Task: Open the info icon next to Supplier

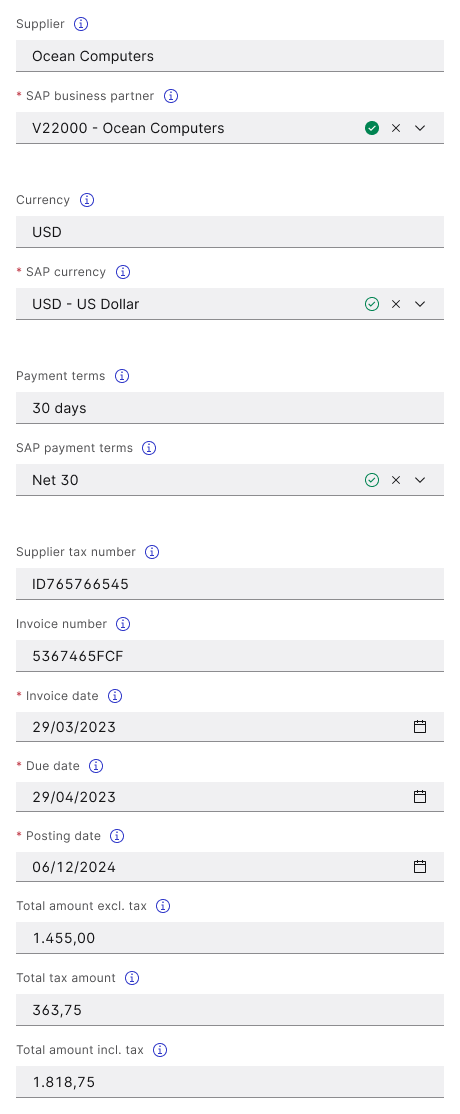Action: 81,24
